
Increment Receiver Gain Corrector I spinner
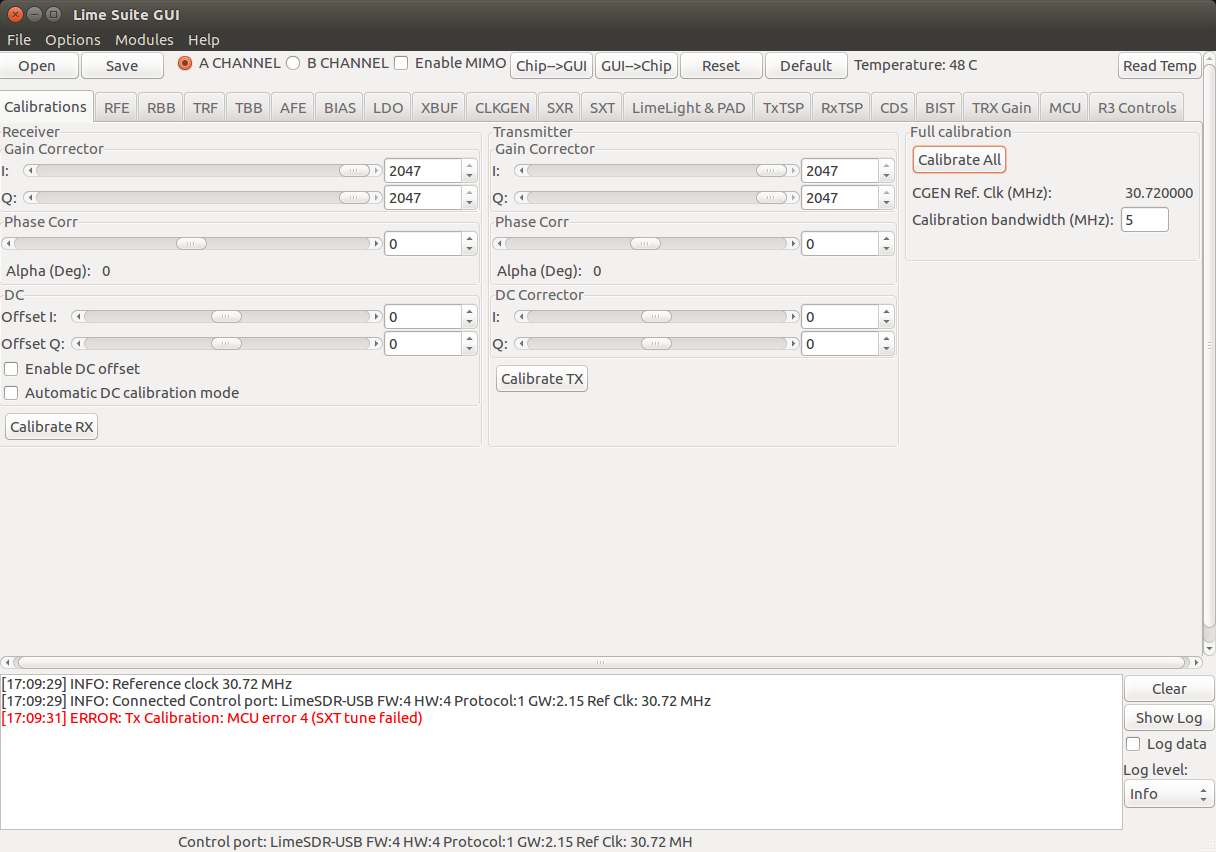tap(470, 165)
